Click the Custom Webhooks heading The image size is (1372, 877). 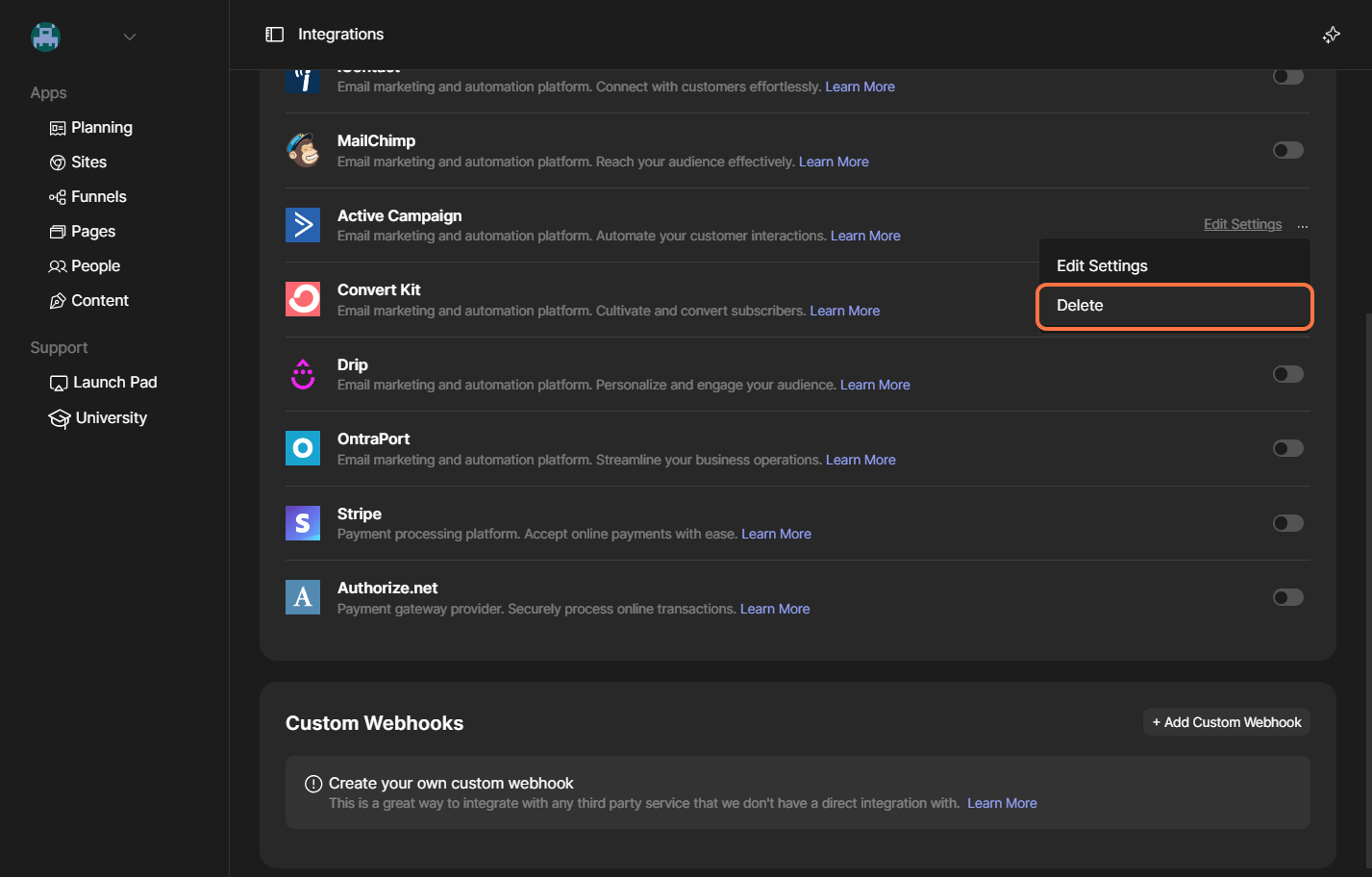tap(374, 723)
